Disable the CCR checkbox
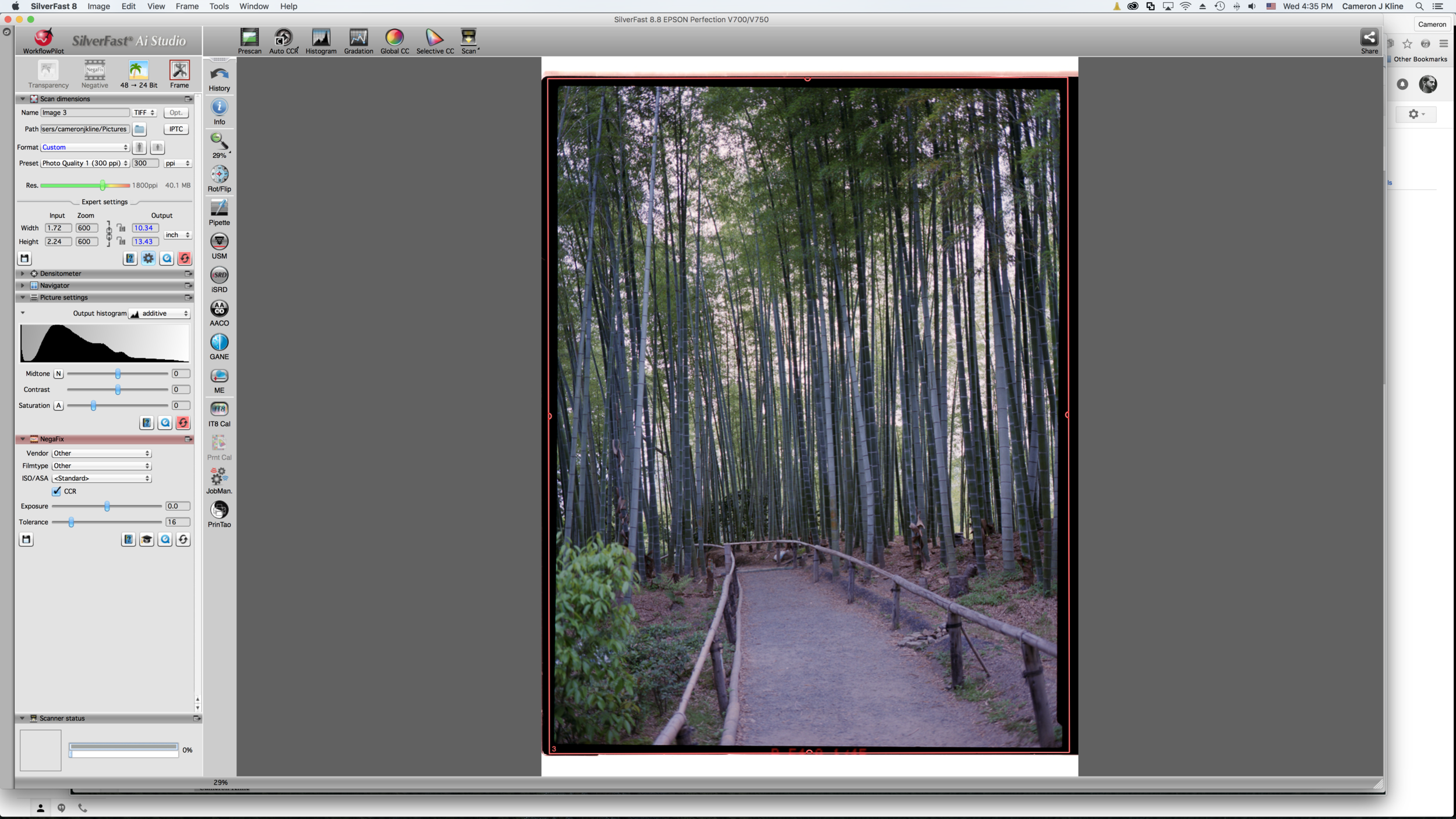Viewport: 1456px width, 819px height. (56, 491)
